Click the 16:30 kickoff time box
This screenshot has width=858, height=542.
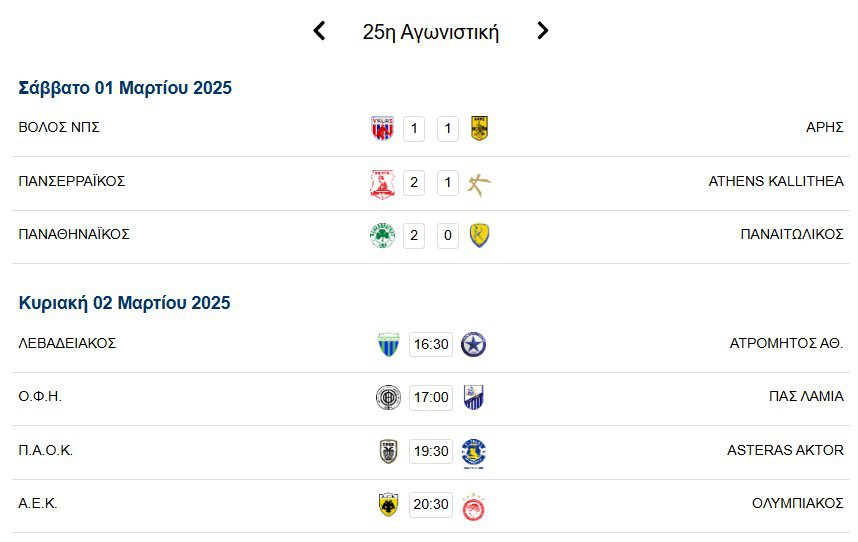[431, 344]
